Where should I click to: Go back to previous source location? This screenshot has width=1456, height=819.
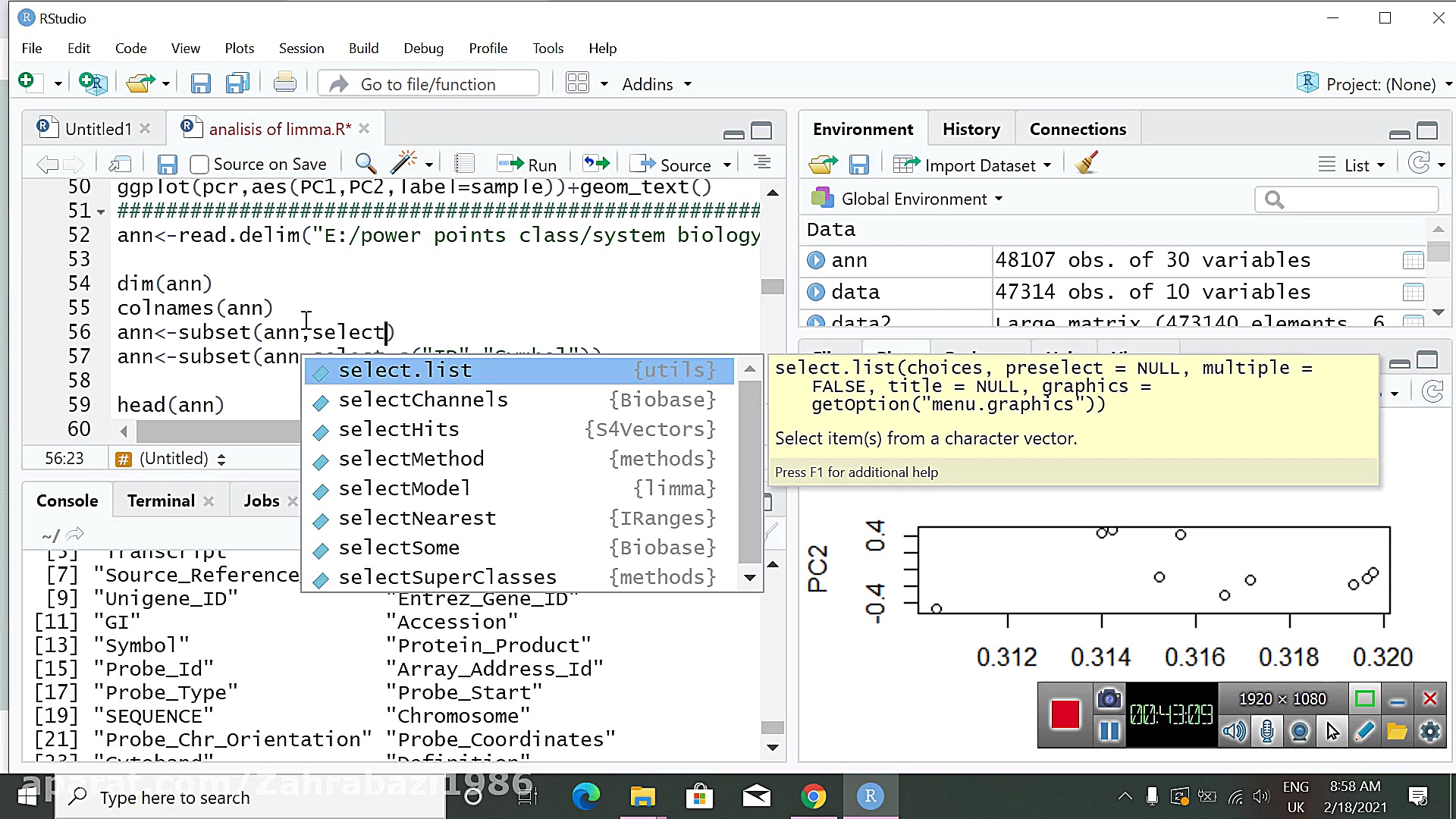tap(47, 165)
